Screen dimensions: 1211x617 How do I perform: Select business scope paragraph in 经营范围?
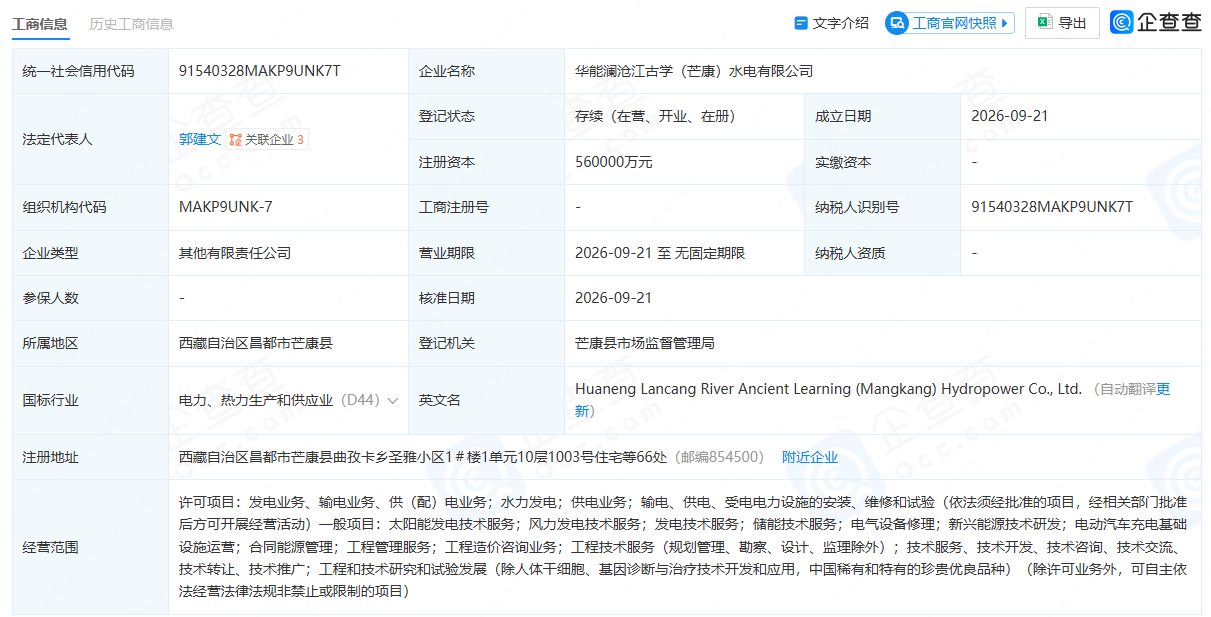click(683, 547)
